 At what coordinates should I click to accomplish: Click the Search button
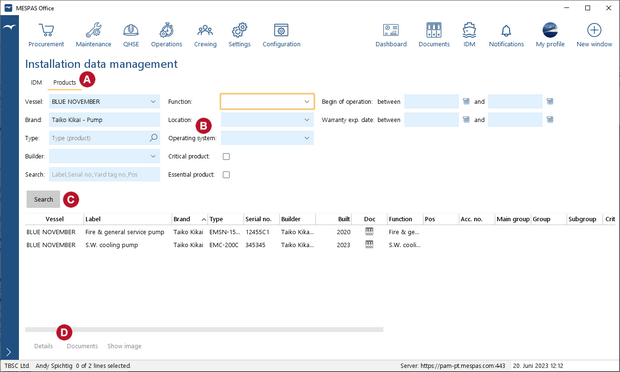click(x=43, y=199)
